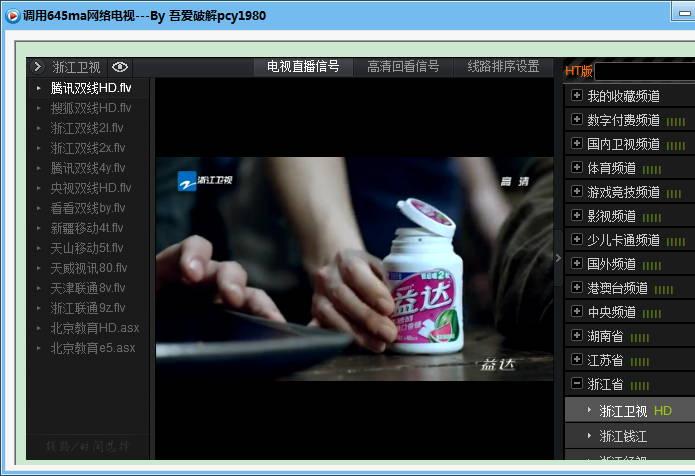Screen dimensions: 695x476
Task: Open the 高清回看信号 tab
Action: [403, 67]
